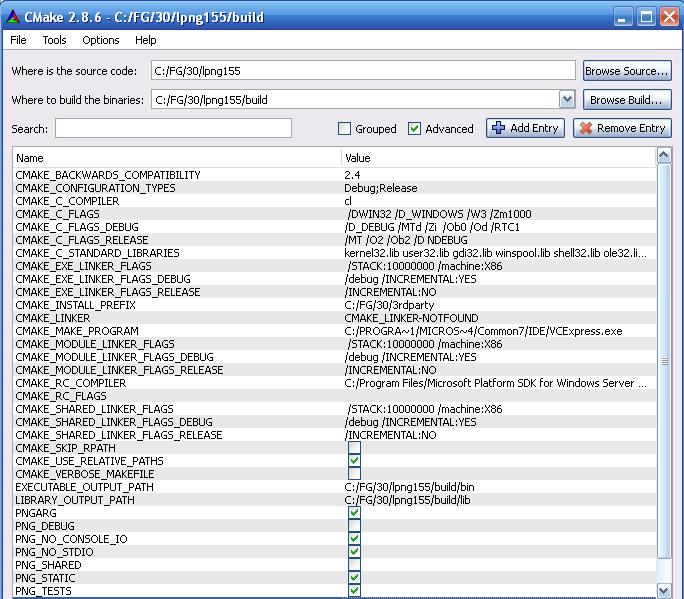Click the kernel32.lib user32.lib value
Viewport: 684px width, 599px height.
click(496, 253)
